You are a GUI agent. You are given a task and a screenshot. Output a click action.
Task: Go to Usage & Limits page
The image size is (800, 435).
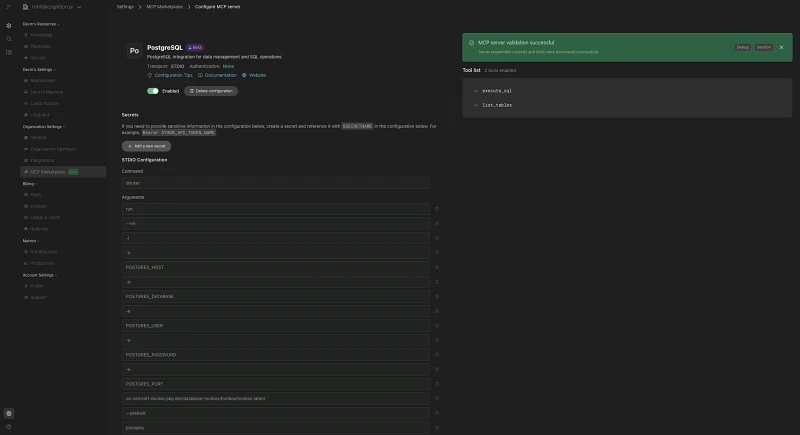coord(45,217)
